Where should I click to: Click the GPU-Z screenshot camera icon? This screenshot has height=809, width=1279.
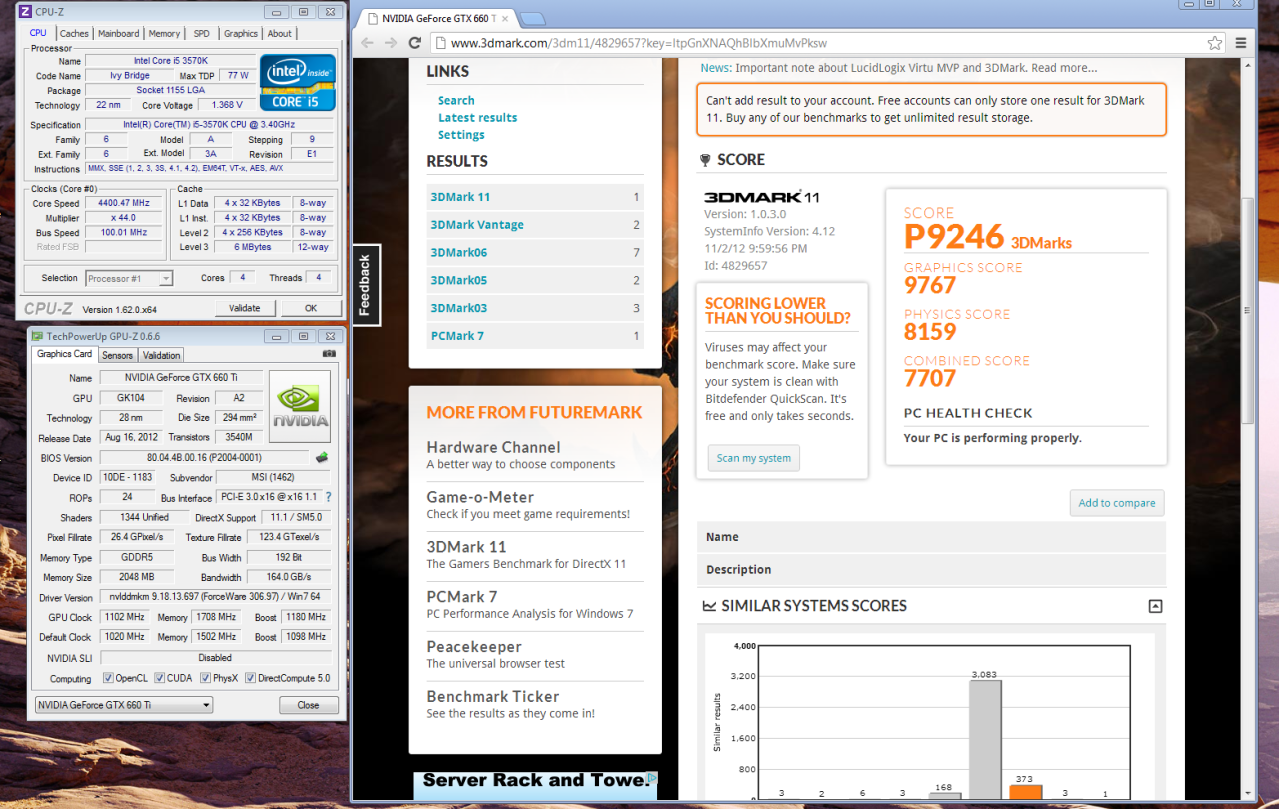pyautogui.click(x=329, y=354)
